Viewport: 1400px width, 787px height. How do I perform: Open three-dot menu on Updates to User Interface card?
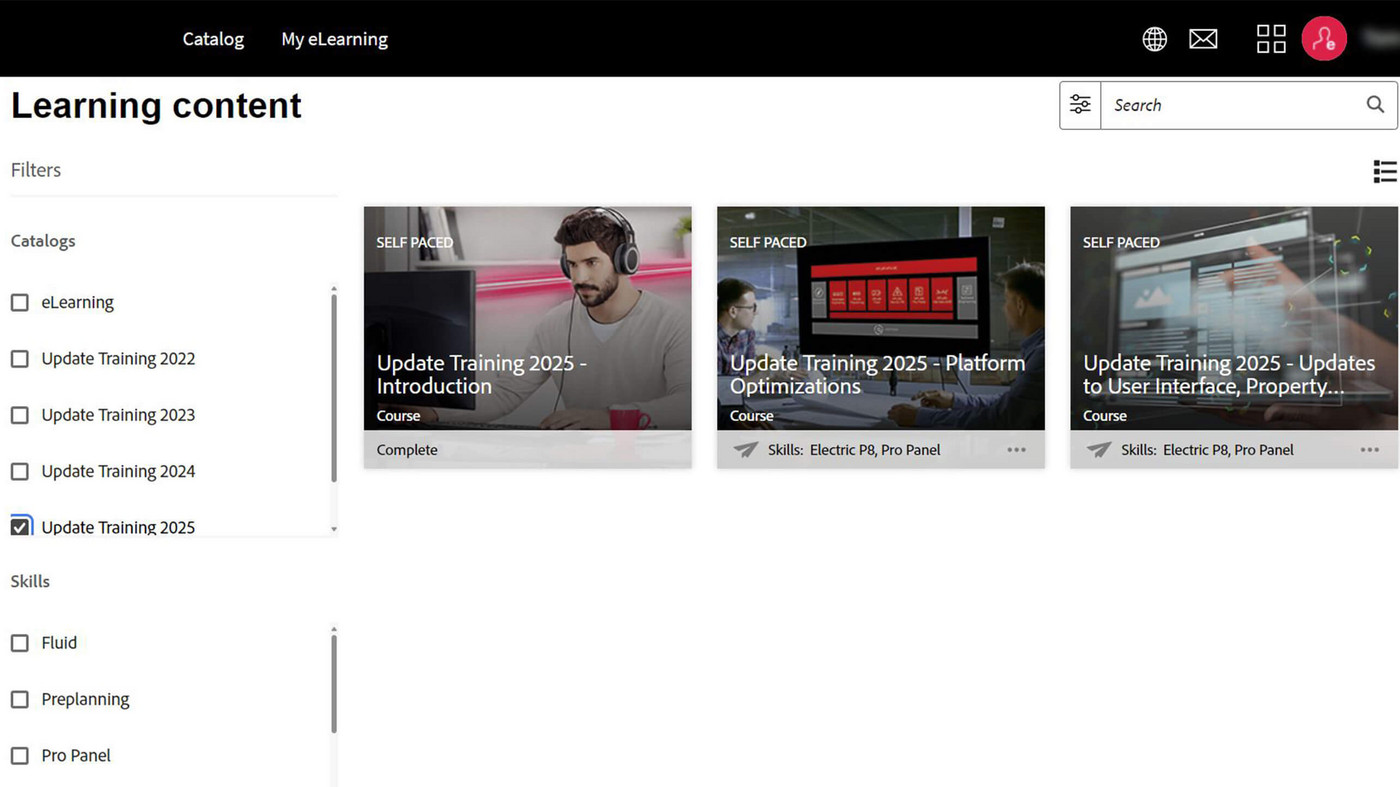(1369, 450)
